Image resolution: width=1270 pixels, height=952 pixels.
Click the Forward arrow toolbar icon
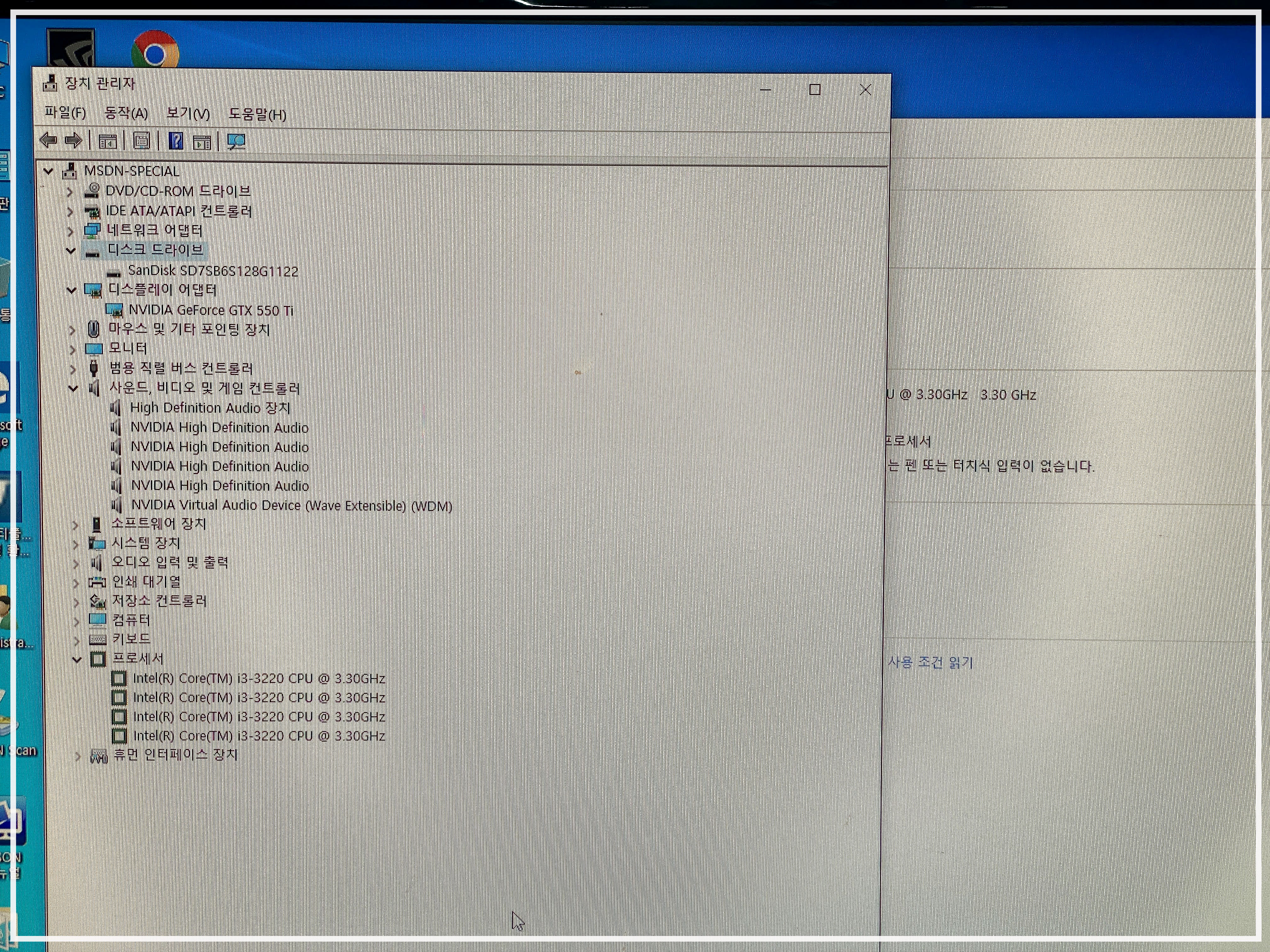click(73, 141)
